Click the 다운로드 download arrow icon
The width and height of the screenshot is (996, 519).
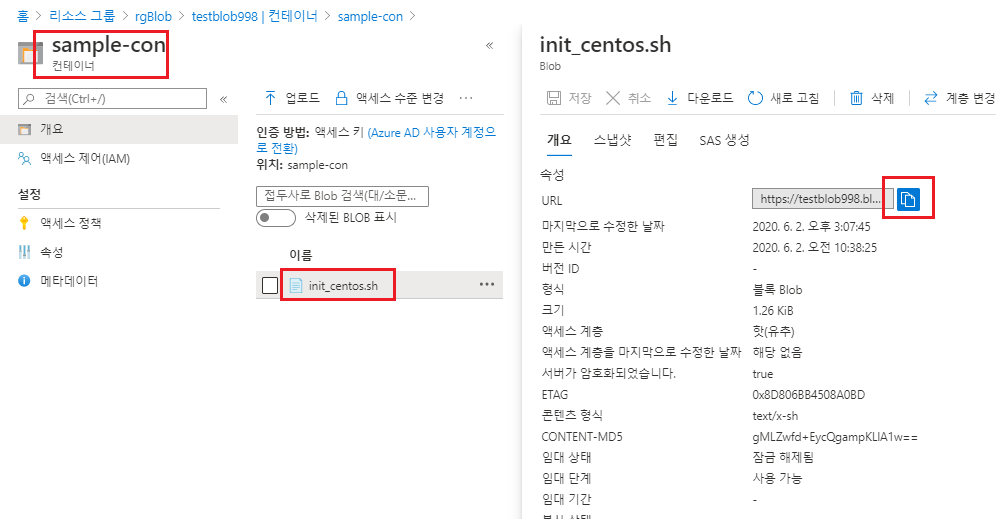(672, 98)
